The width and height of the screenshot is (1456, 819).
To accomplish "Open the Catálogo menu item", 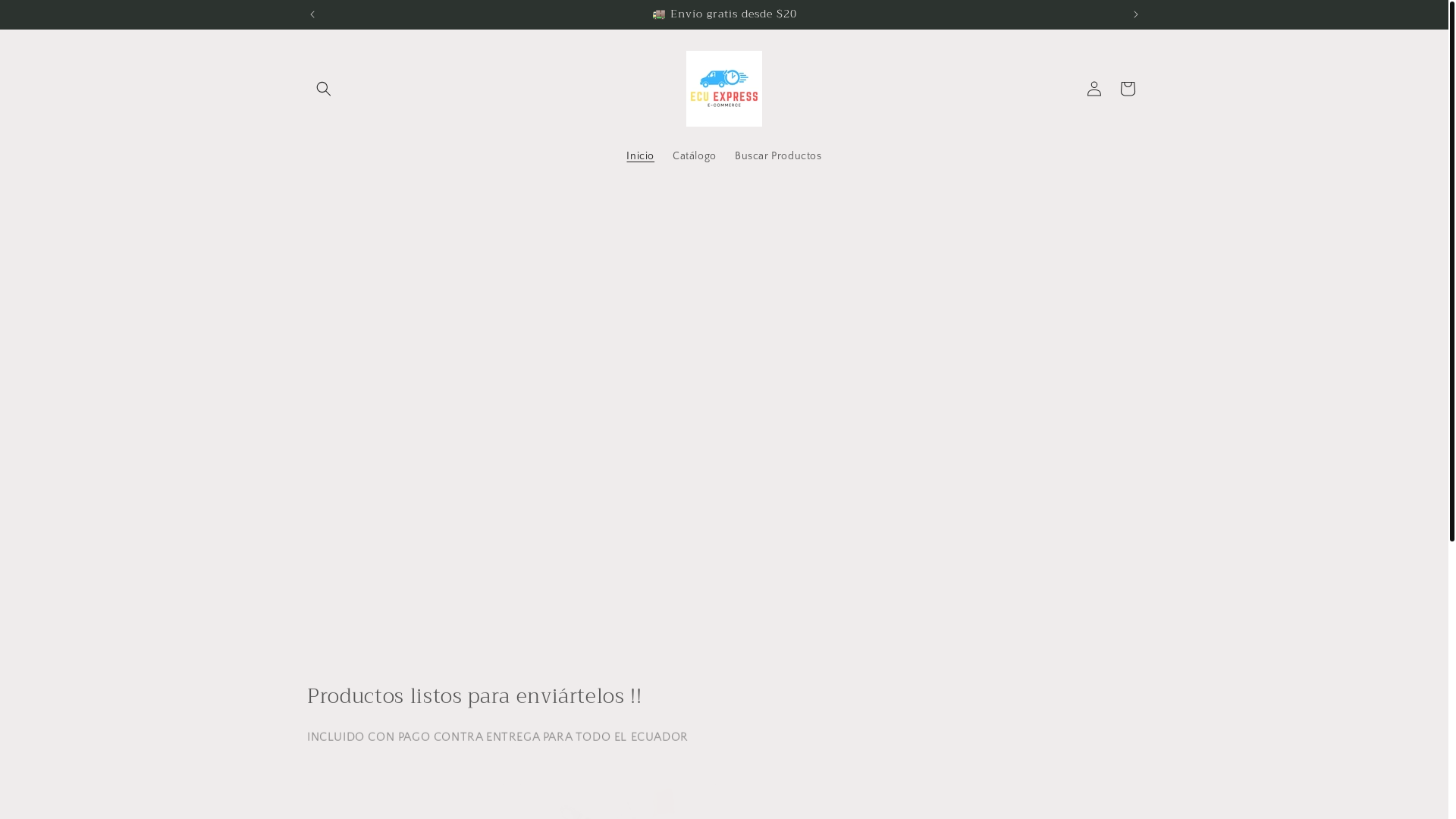I will (694, 156).
